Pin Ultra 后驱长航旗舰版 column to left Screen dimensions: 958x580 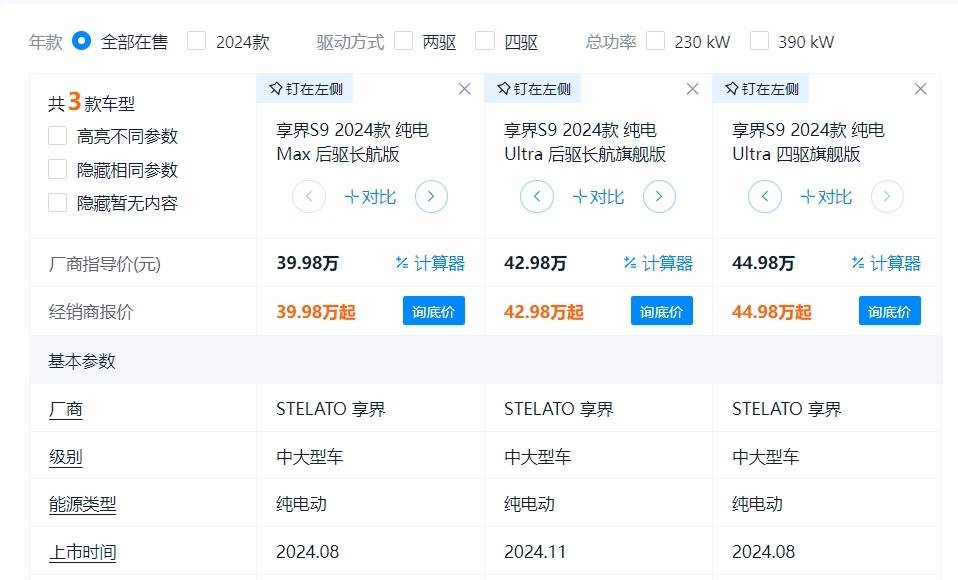tap(533, 89)
